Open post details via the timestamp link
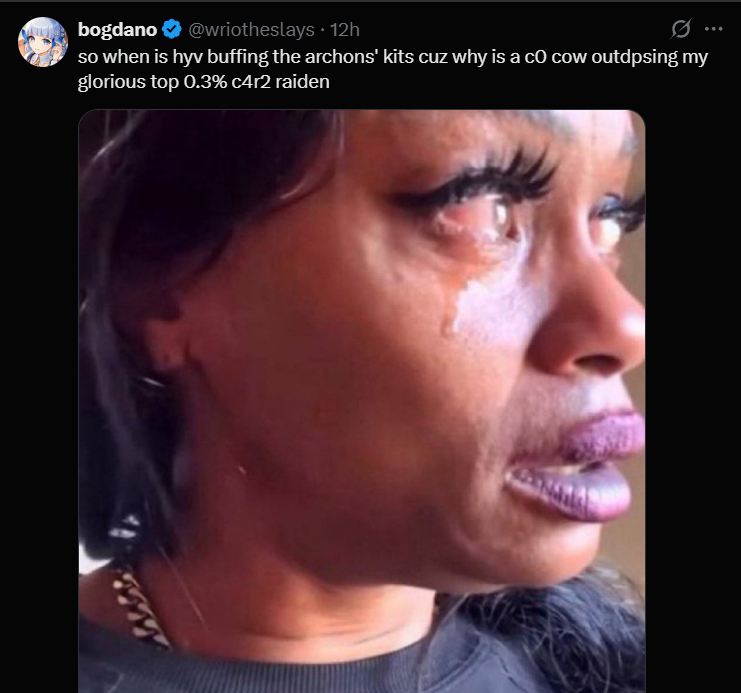Image resolution: width=741 pixels, height=693 pixels. tap(345, 29)
